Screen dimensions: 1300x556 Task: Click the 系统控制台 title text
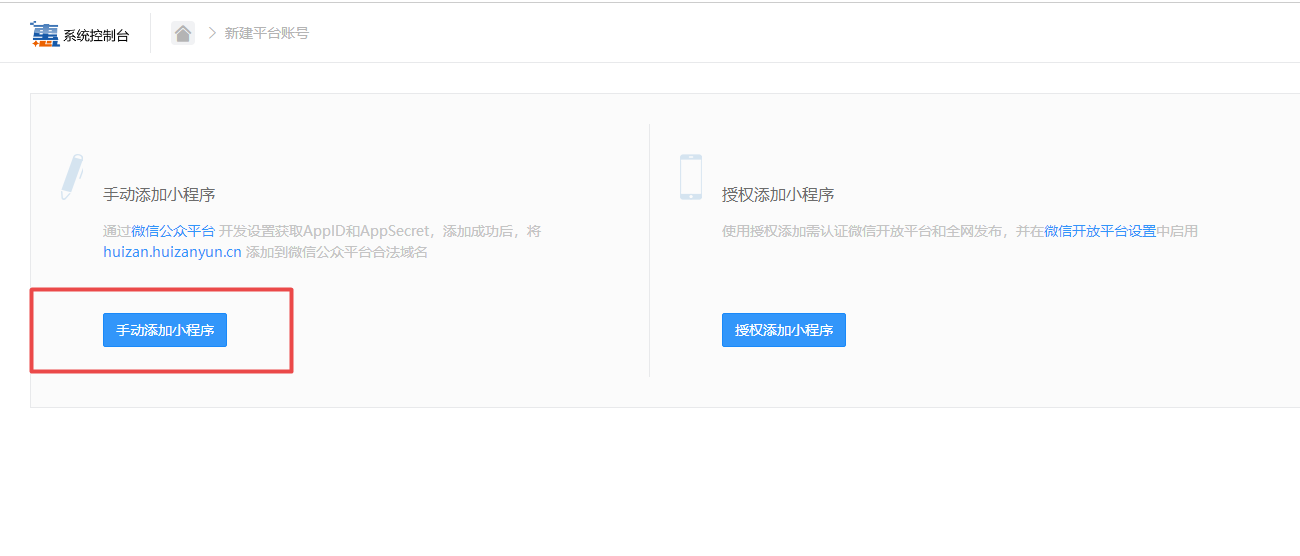click(x=96, y=35)
